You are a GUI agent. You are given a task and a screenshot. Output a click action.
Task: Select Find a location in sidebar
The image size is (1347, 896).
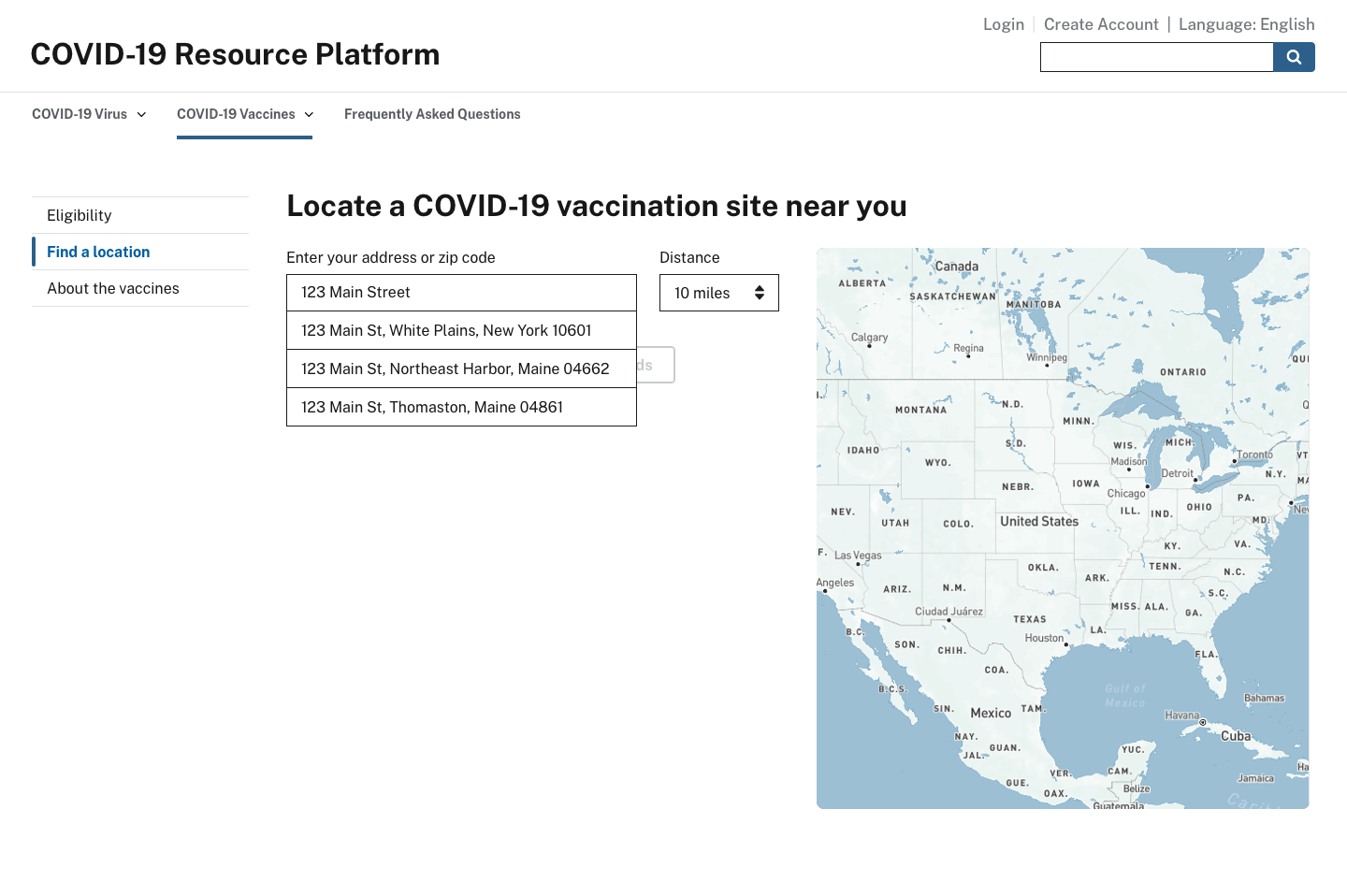140,252
